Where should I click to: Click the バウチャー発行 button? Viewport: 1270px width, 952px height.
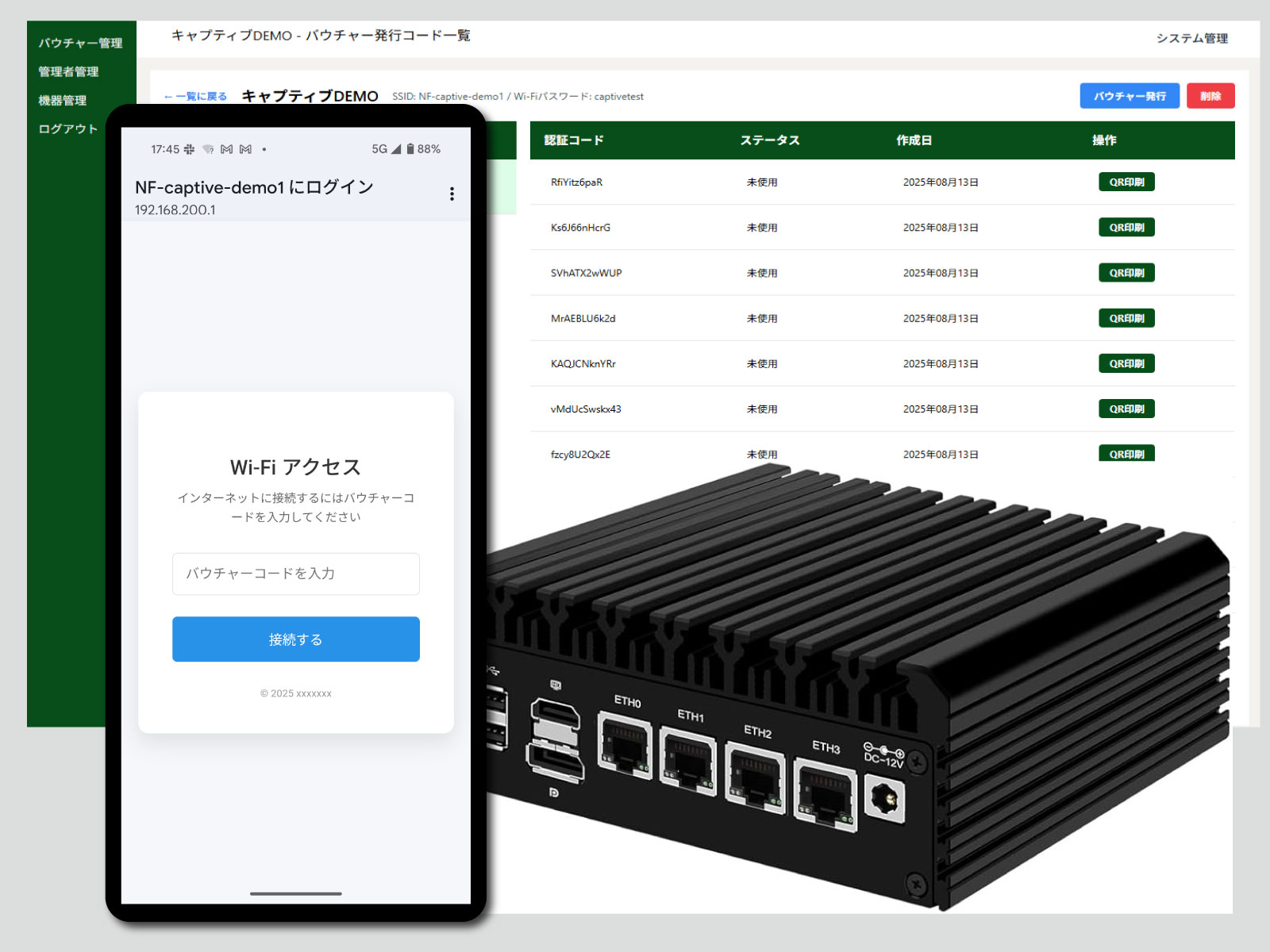point(1129,96)
